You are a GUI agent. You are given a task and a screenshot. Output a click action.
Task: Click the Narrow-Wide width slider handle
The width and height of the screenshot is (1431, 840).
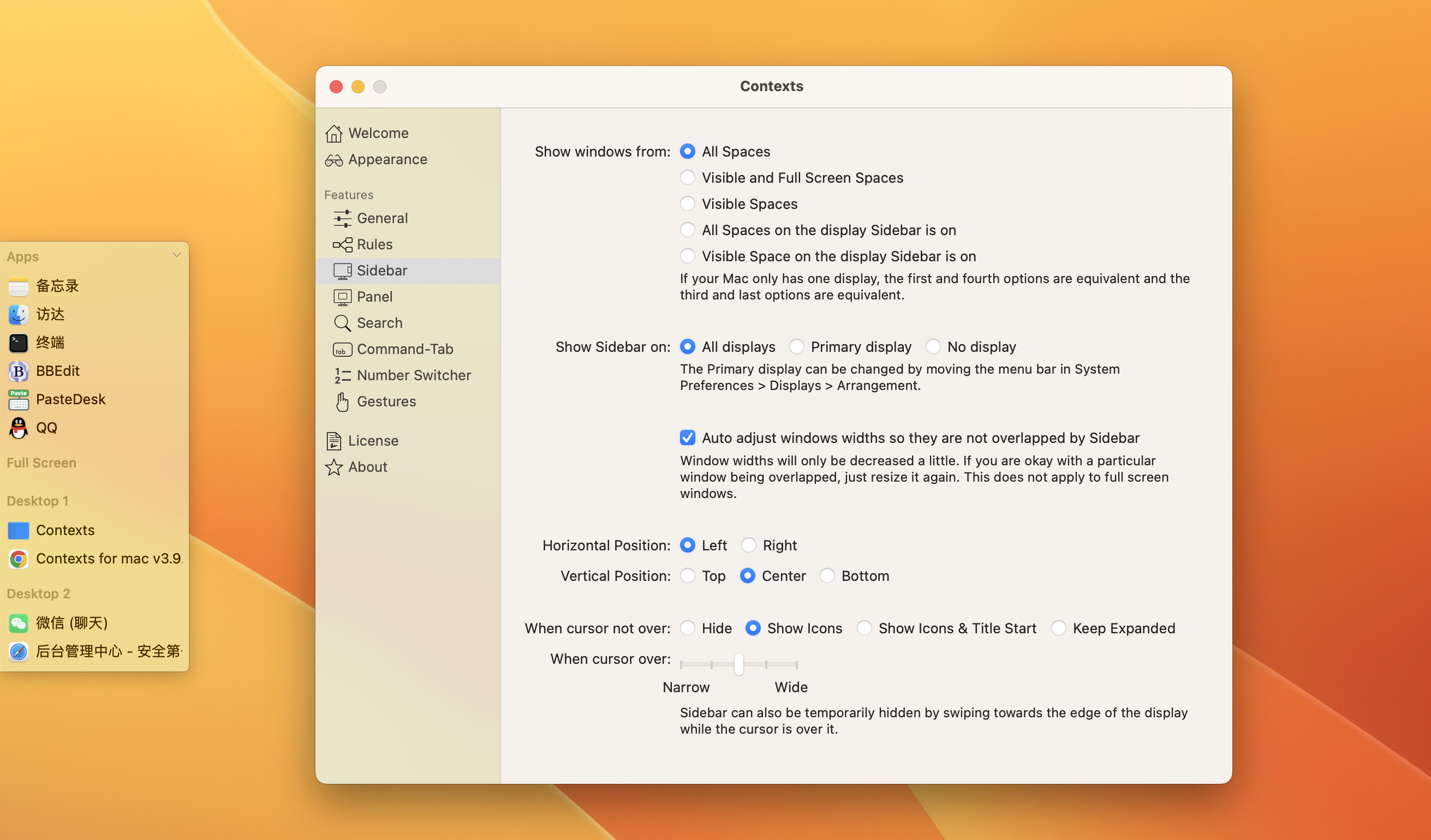click(738, 664)
